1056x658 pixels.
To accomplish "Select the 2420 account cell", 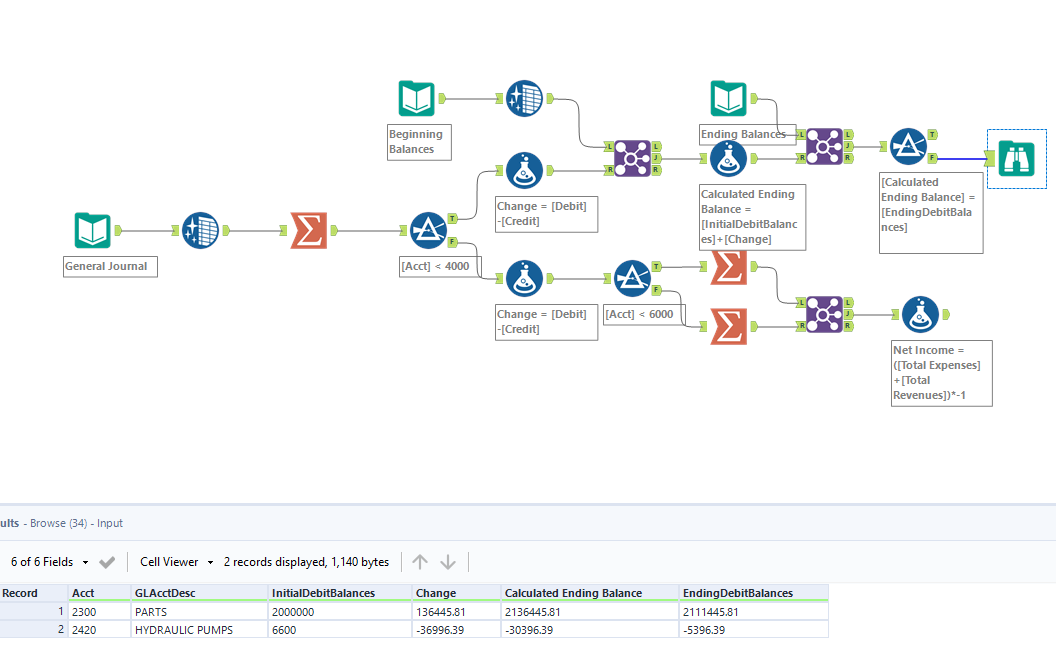I will 100,630.
